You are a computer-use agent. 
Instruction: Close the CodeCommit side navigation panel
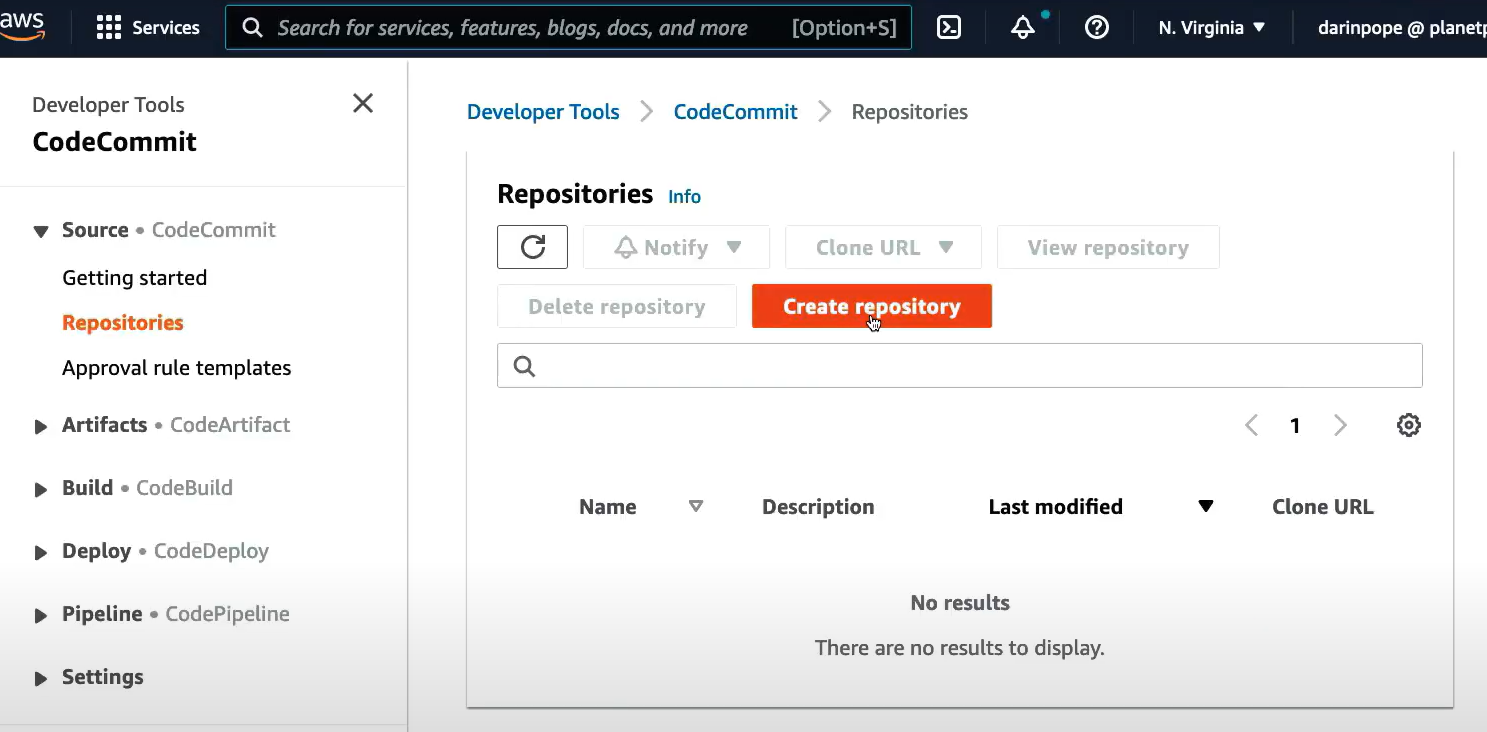(363, 103)
